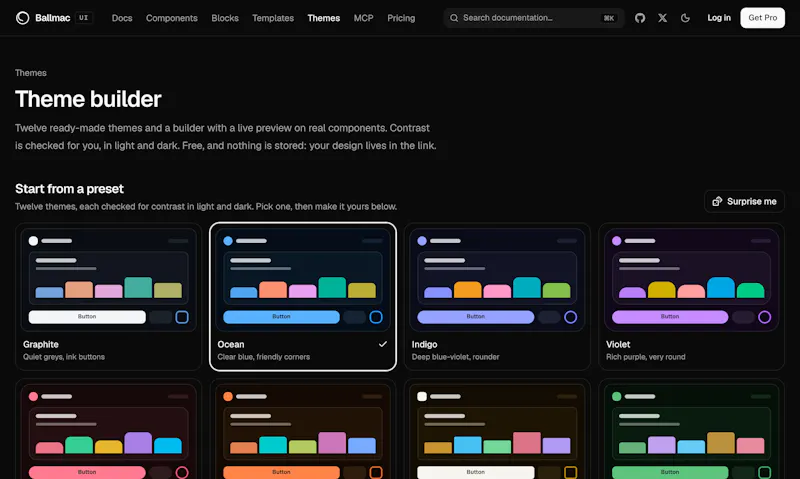Select the Graphite preset card
This screenshot has width=800, height=479.
pyautogui.click(x=109, y=296)
